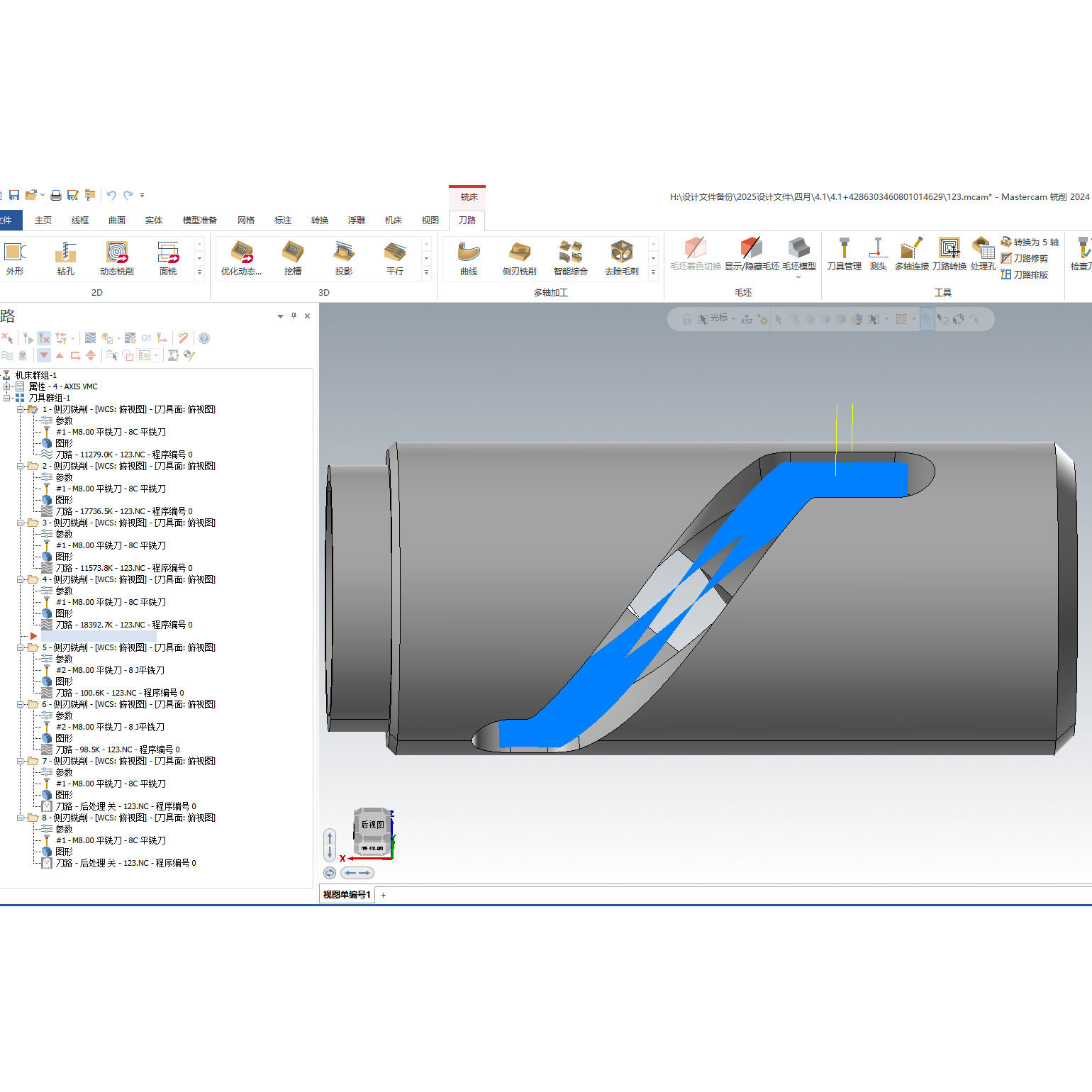Collapse operation 8 侧刃铣削 node
Viewport: 1092px width, 1092px height.
tap(21, 818)
